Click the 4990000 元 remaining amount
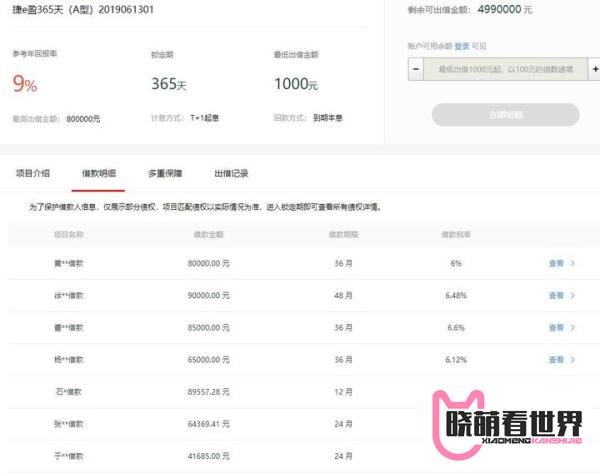 [504, 10]
